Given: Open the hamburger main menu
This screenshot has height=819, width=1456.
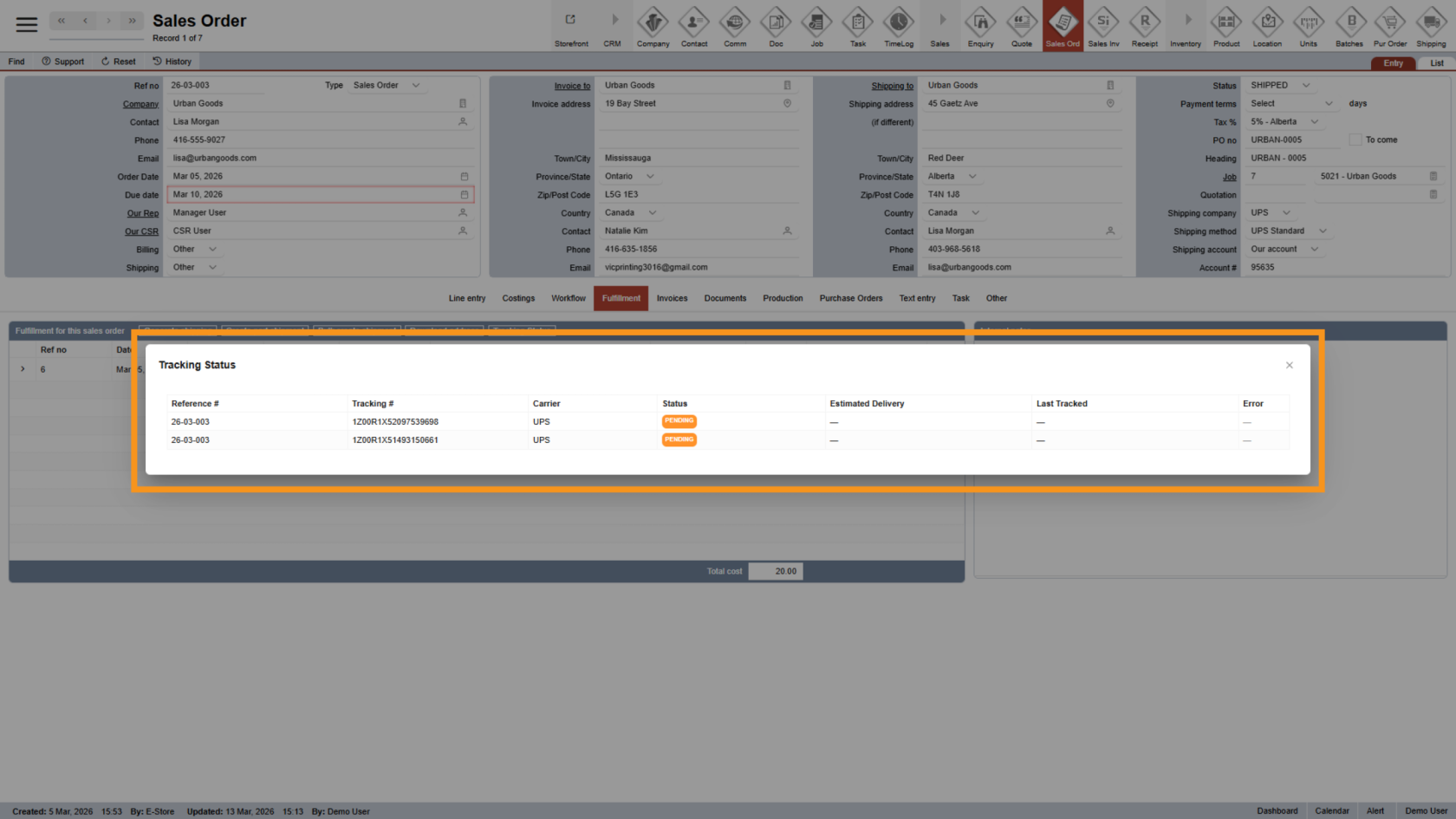Looking at the screenshot, I should coord(27,24).
